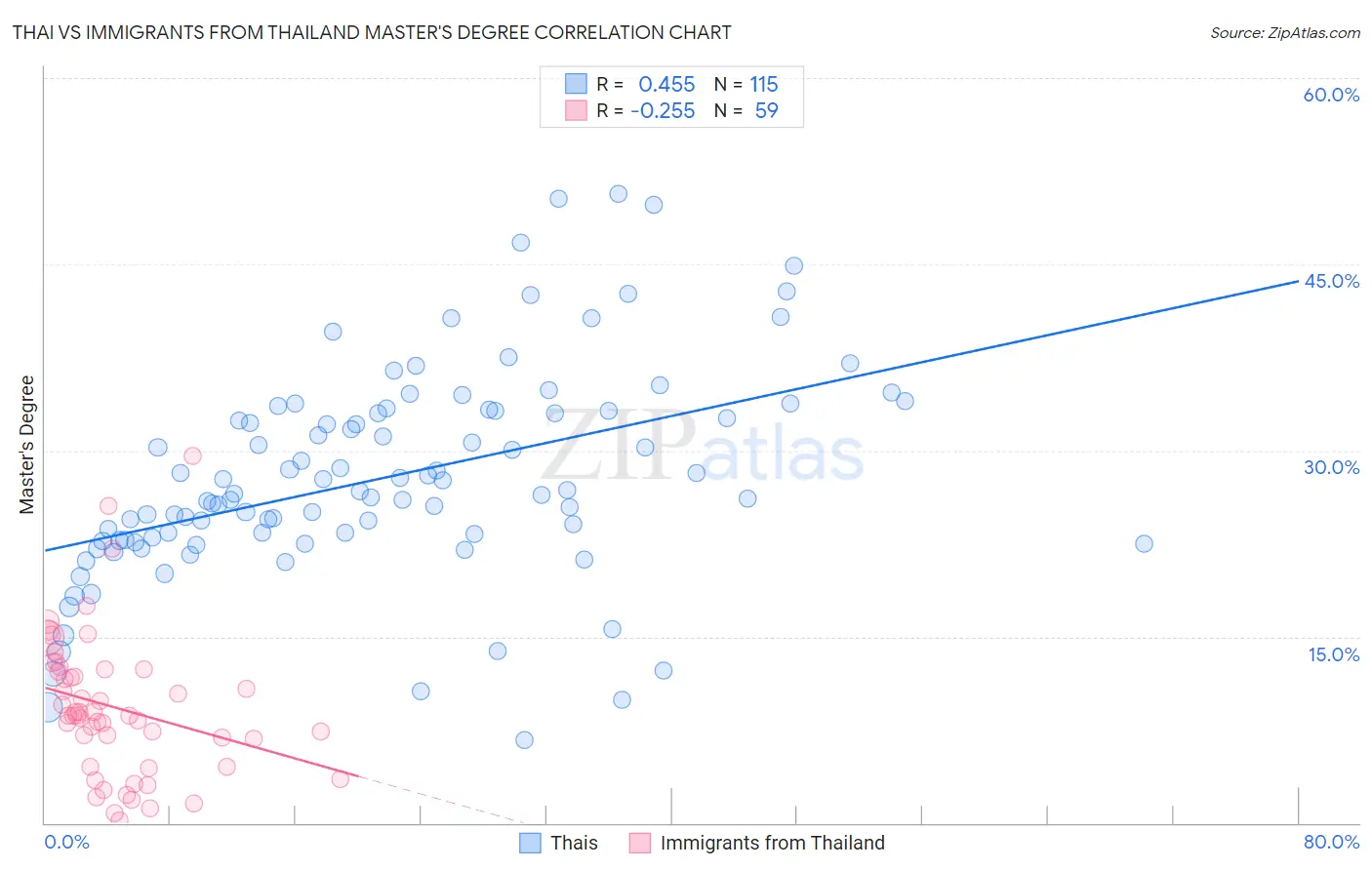1372x870 pixels.
Task: Select the Thais legend label
Action: [x=574, y=843]
